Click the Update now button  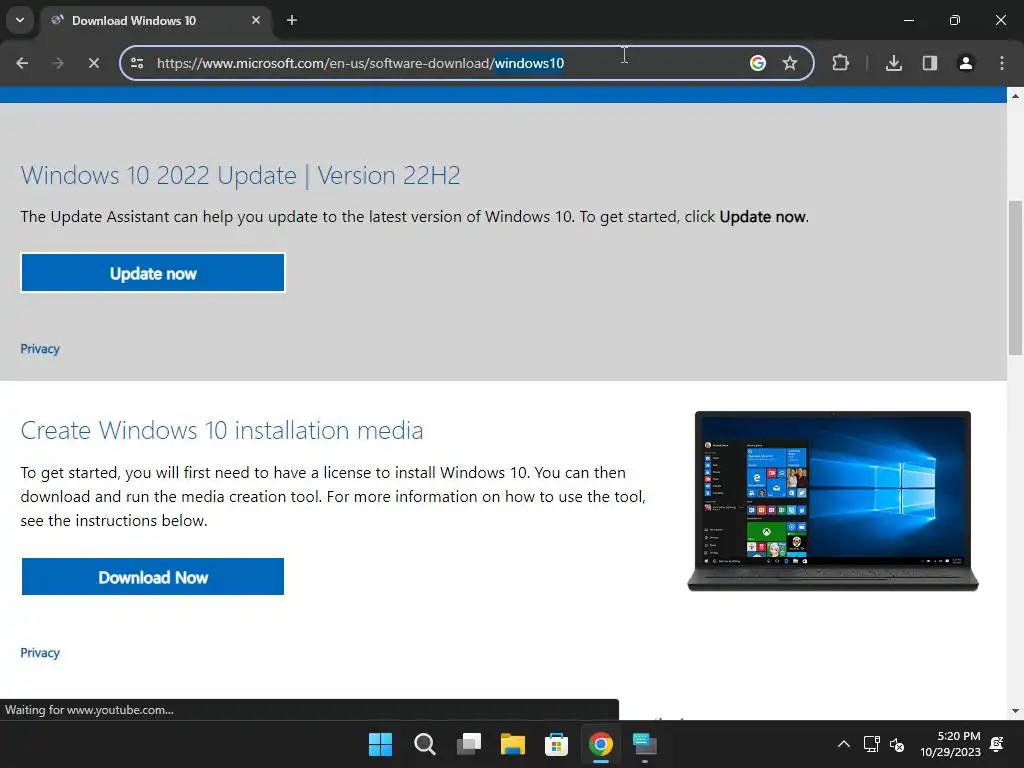[153, 273]
